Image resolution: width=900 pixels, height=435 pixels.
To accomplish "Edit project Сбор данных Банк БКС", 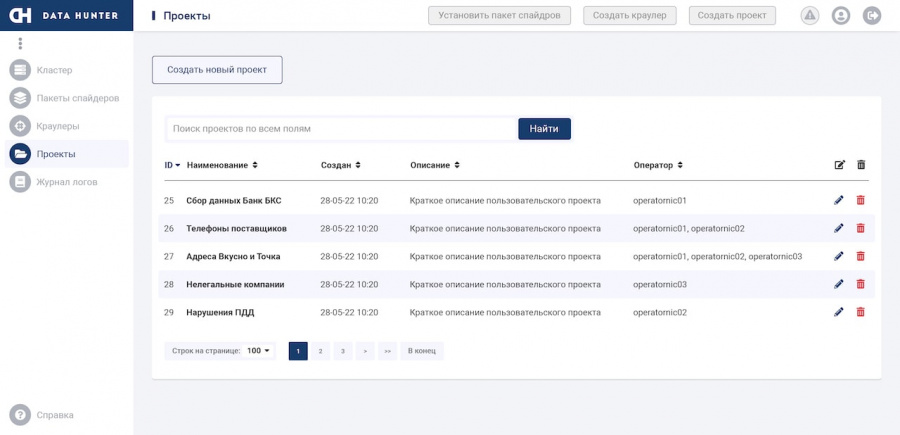I will pyautogui.click(x=839, y=200).
